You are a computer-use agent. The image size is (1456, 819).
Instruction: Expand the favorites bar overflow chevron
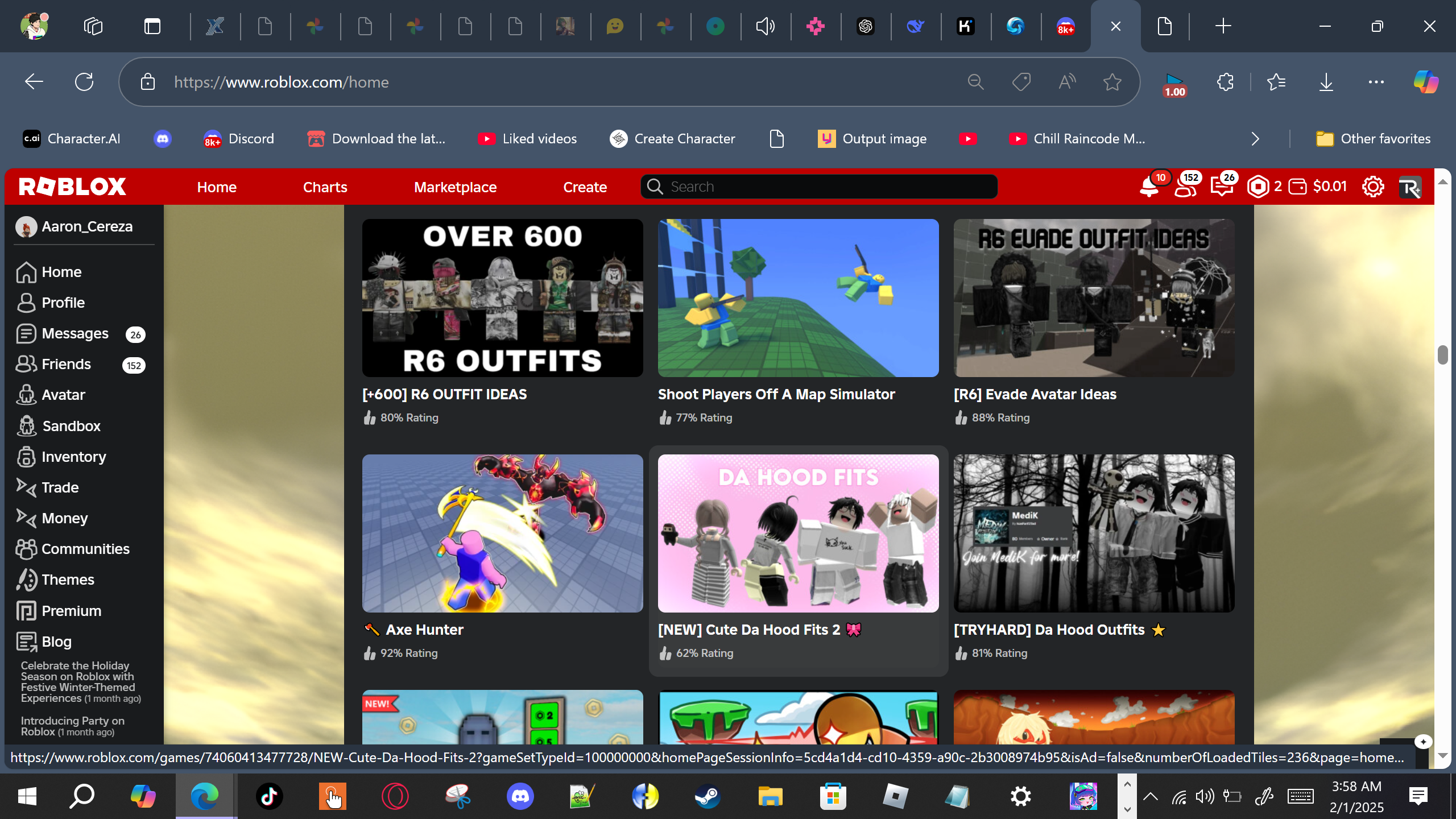click(x=1255, y=139)
